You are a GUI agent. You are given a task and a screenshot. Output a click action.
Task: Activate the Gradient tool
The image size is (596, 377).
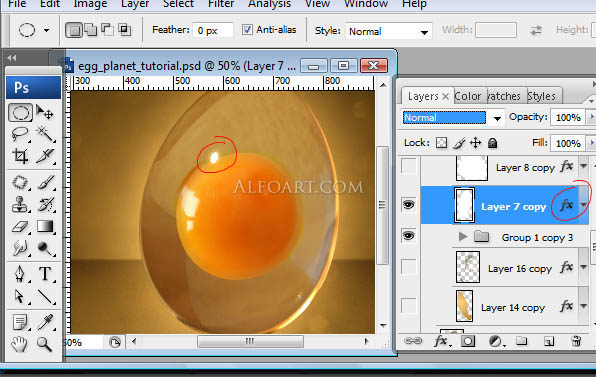click(x=45, y=227)
